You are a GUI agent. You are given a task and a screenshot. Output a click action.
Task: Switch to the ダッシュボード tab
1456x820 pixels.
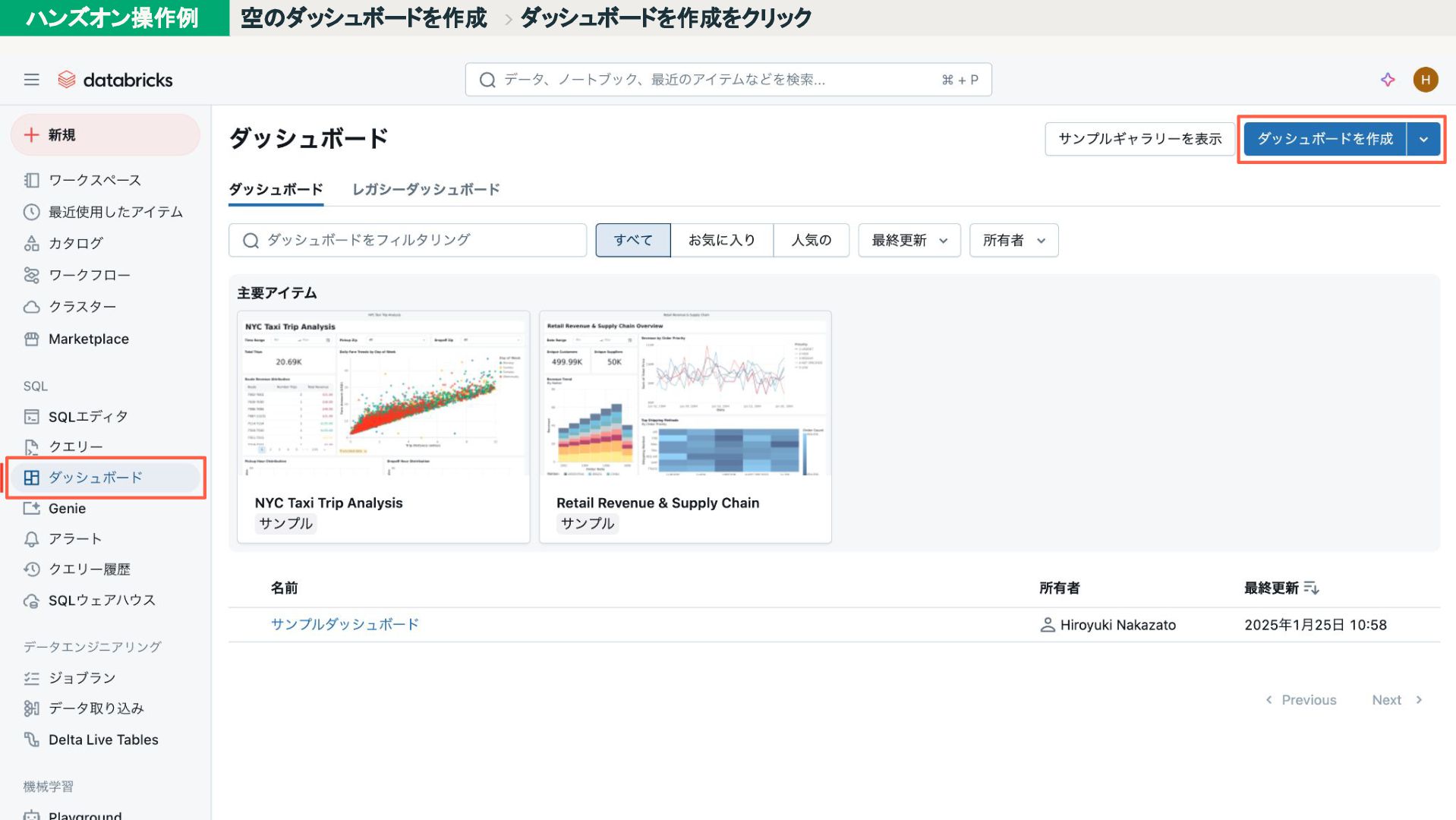276,189
